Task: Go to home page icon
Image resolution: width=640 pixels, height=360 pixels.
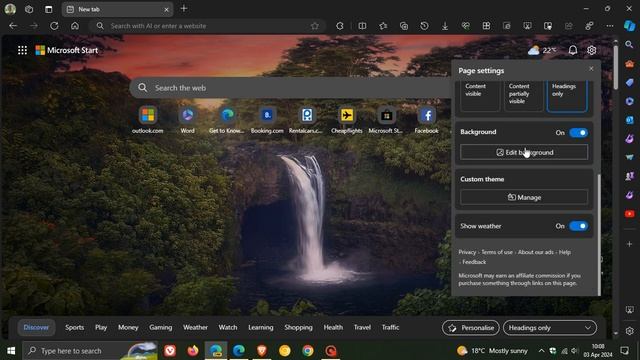Action: [75, 26]
